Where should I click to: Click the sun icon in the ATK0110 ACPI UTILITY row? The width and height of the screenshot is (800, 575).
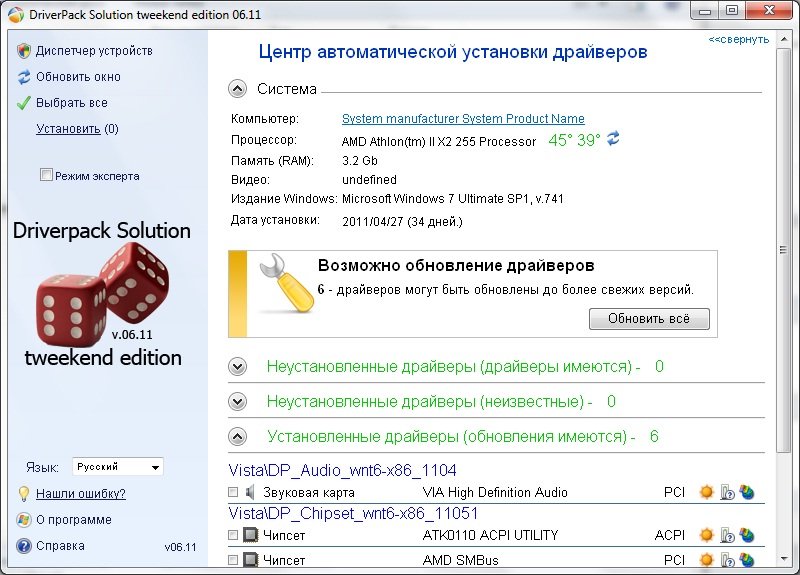(x=707, y=535)
